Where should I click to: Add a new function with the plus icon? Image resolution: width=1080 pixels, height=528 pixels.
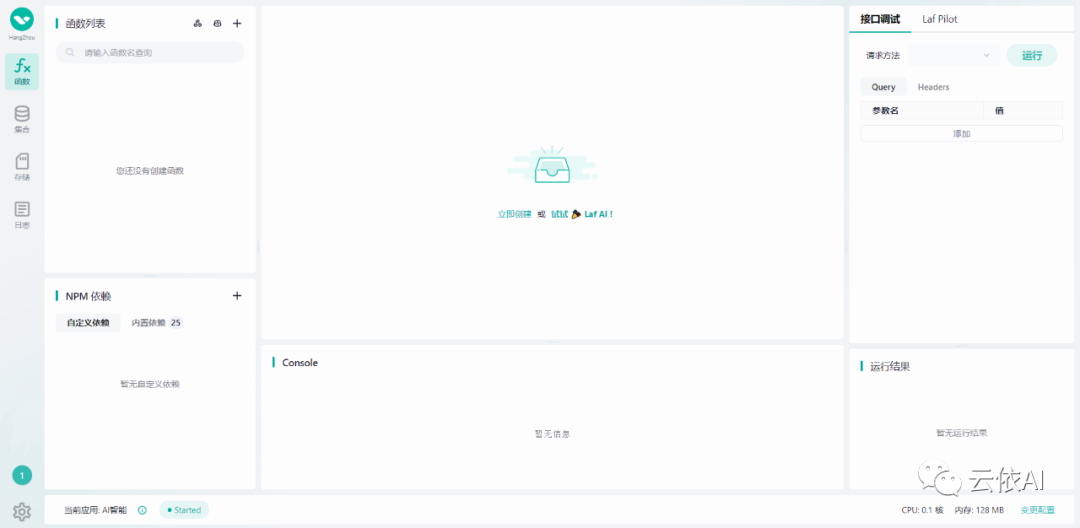click(x=237, y=23)
